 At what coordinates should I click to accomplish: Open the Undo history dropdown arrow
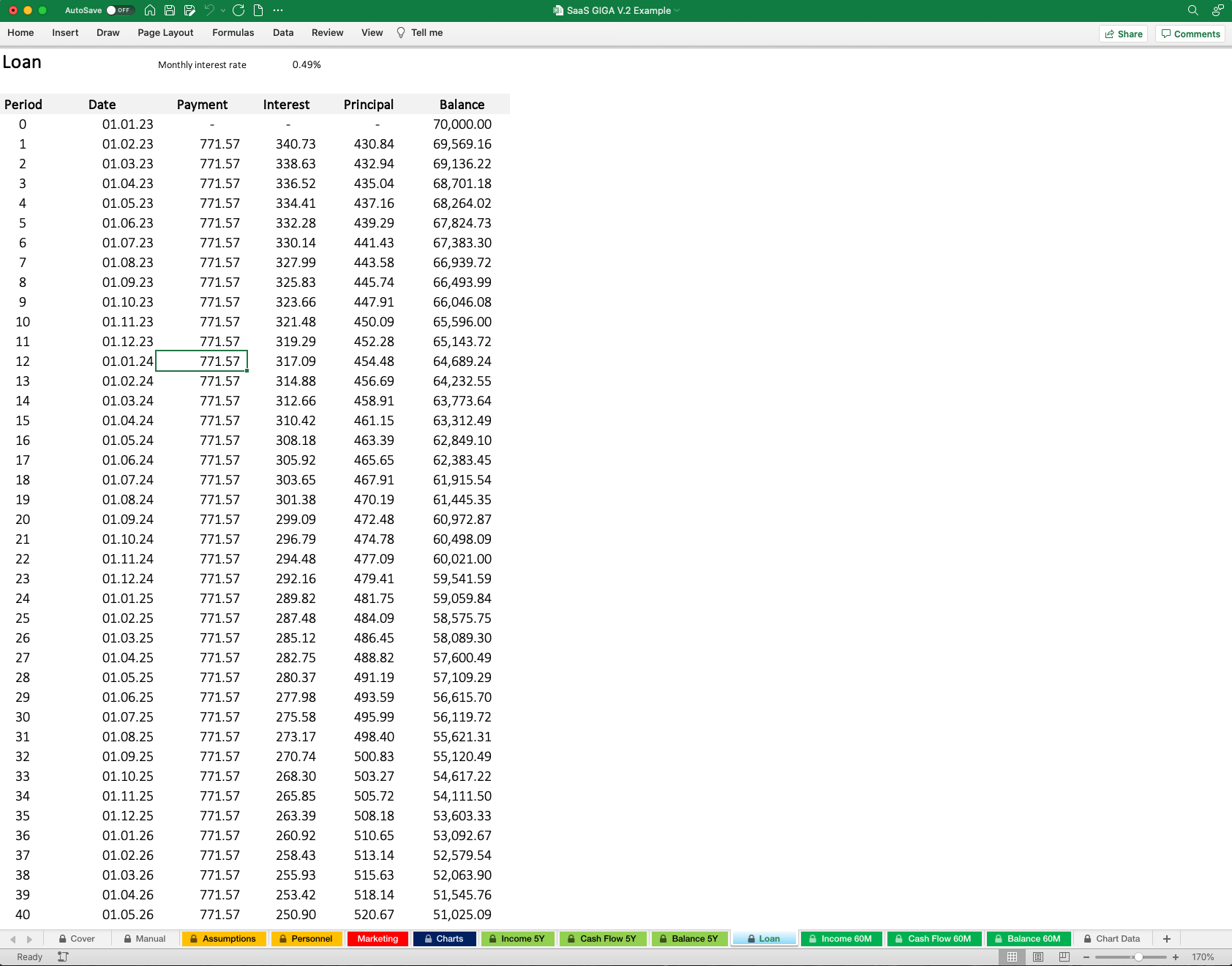(x=223, y=10)
